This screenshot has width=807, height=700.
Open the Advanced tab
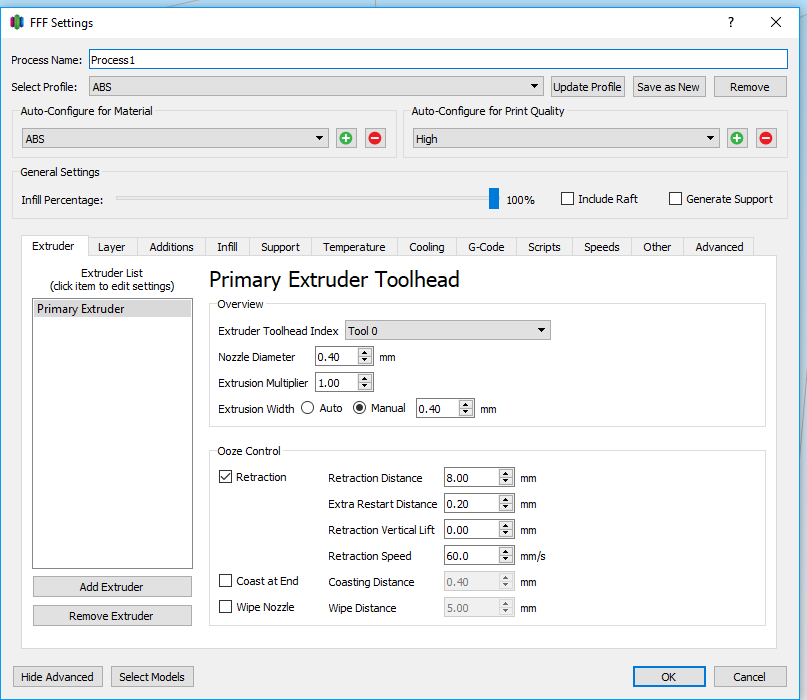click(x=720, y=247)
